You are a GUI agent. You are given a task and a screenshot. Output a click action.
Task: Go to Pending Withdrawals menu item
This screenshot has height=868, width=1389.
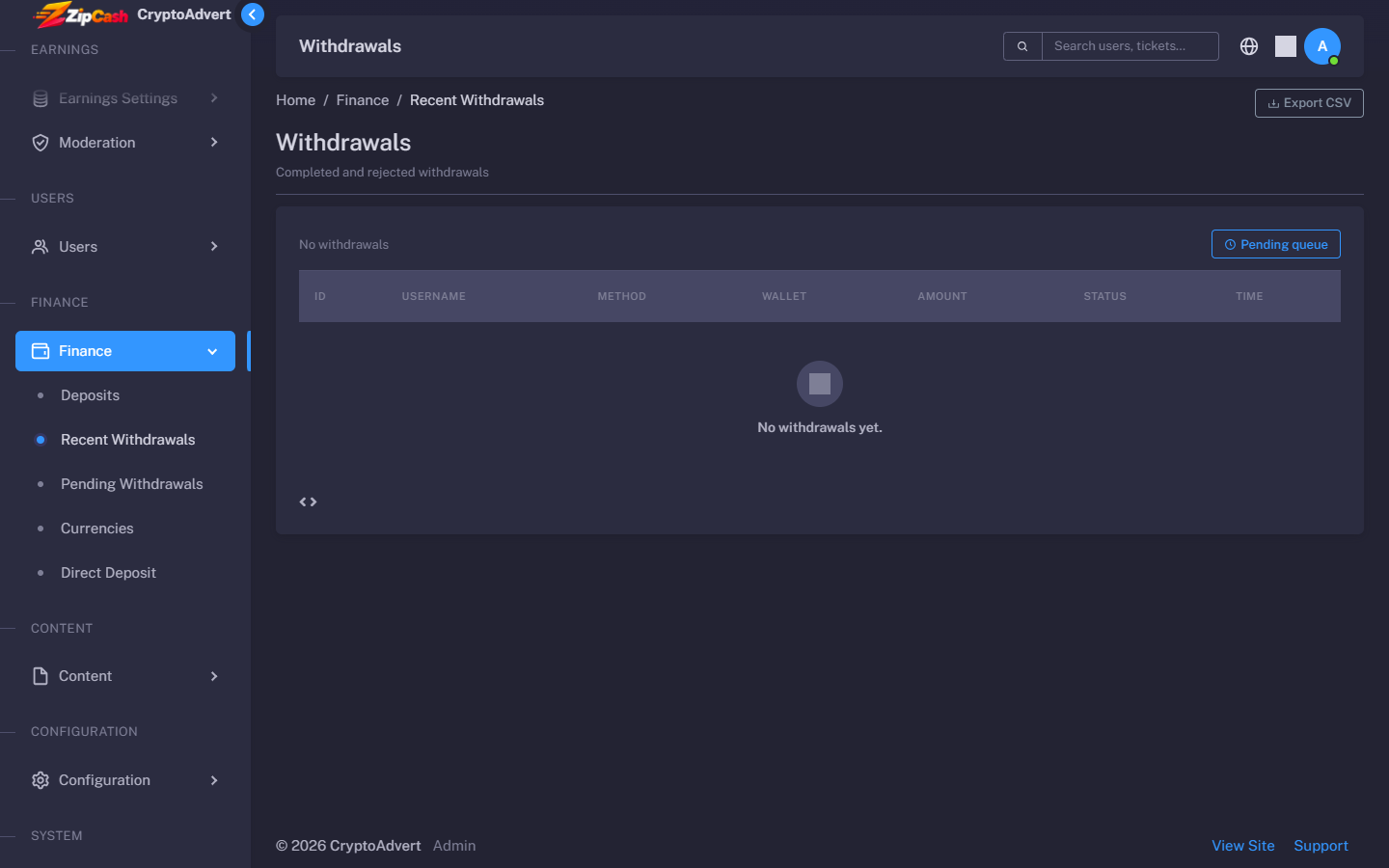(x=131, y=484)
